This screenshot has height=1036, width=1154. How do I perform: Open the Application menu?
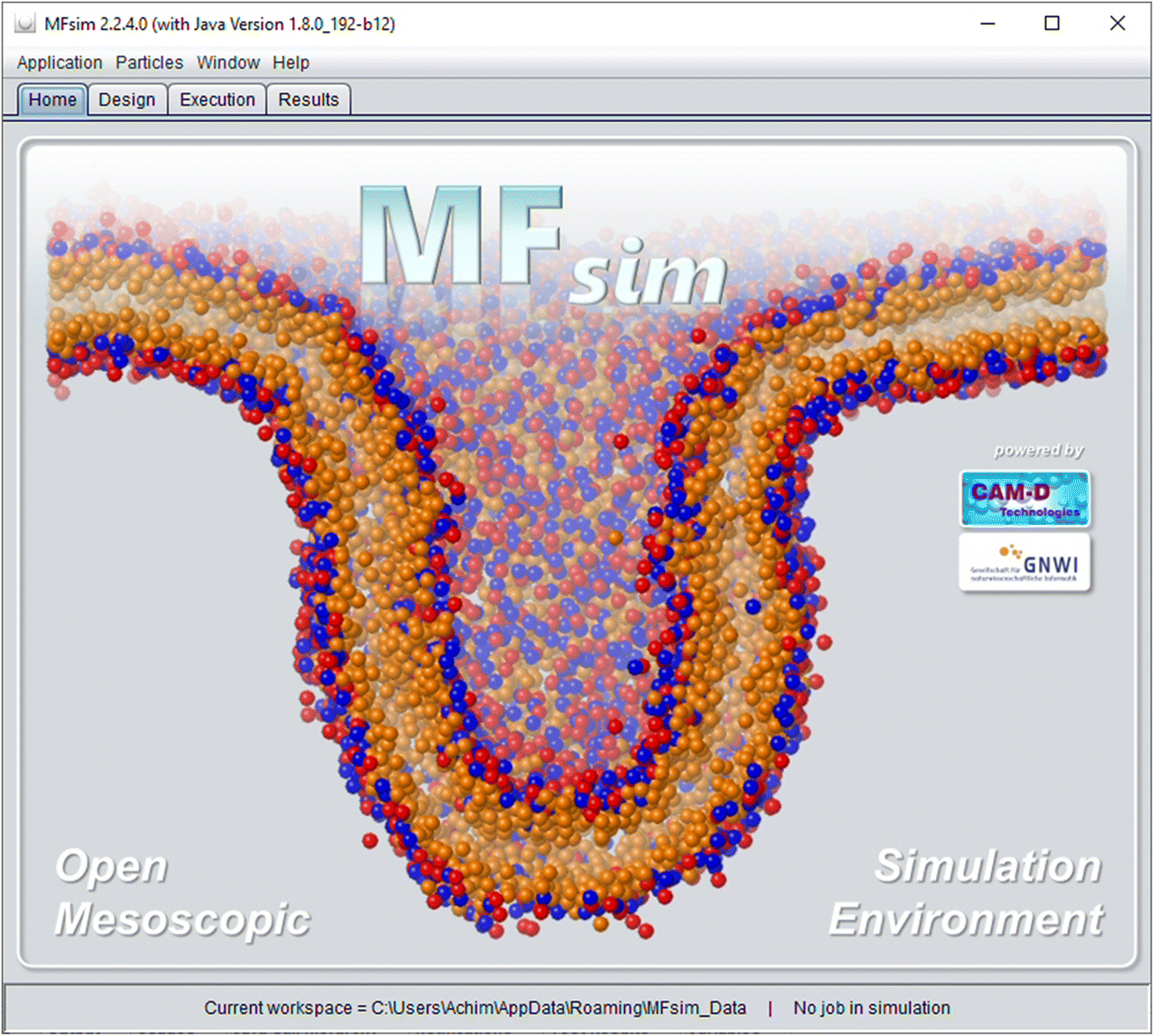click(59, 63)
